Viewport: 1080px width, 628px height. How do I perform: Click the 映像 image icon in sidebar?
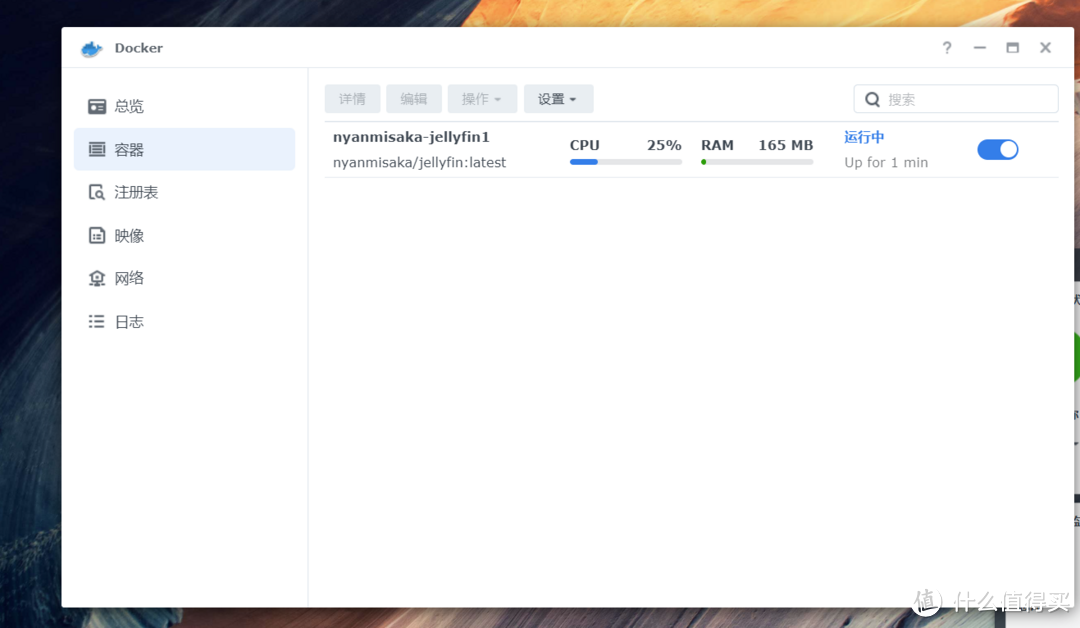97,236
